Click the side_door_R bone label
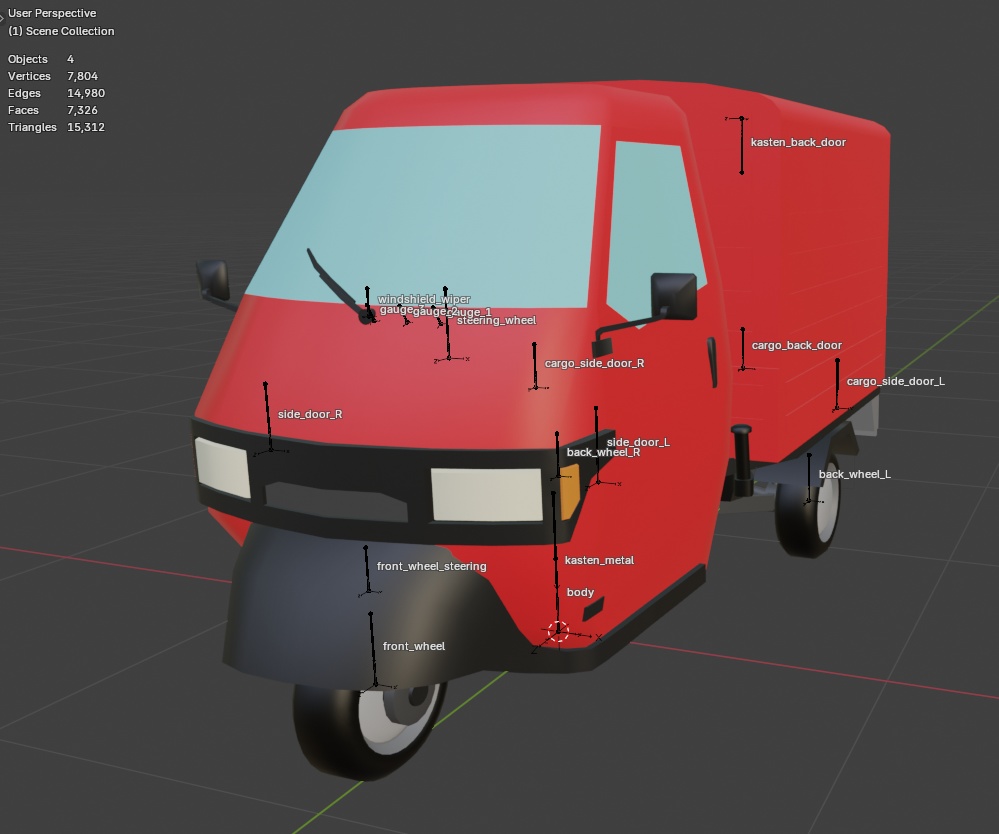999x834 pixels. tap(310, 414)
